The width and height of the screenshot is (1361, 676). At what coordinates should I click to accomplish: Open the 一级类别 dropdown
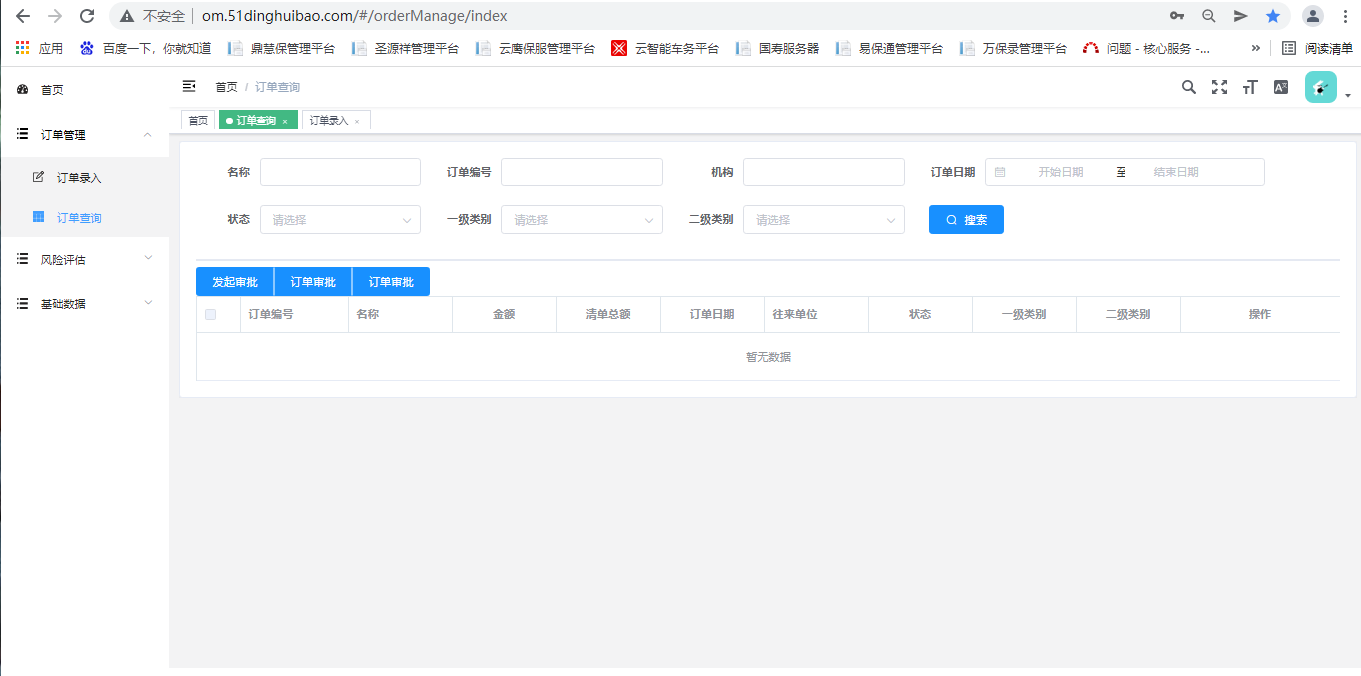581,220
